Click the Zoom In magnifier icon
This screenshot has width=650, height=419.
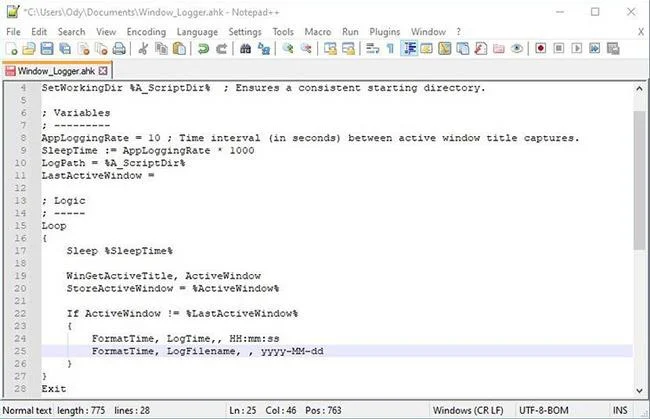pos(288,49)
